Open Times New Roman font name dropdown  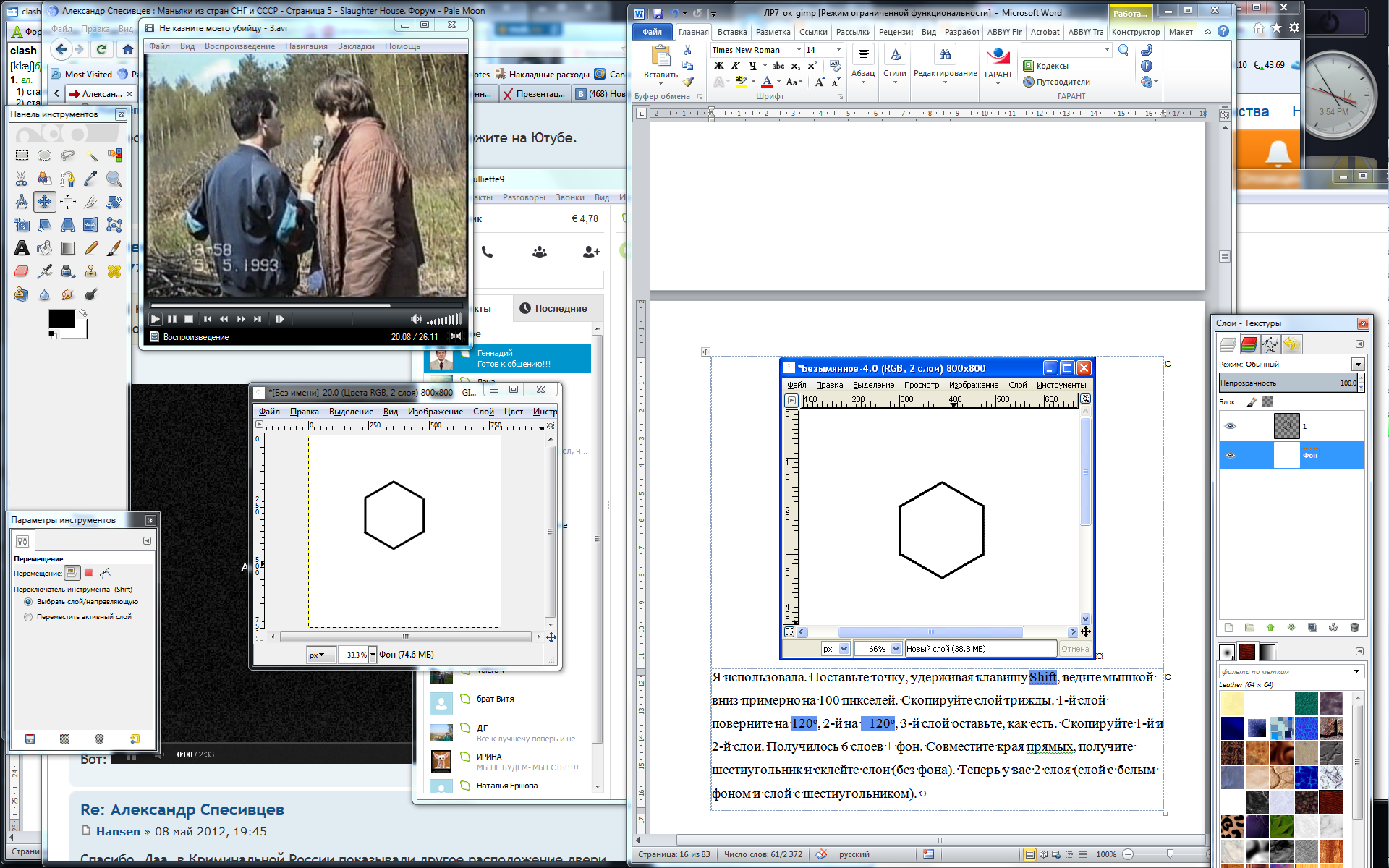point(799,50)
